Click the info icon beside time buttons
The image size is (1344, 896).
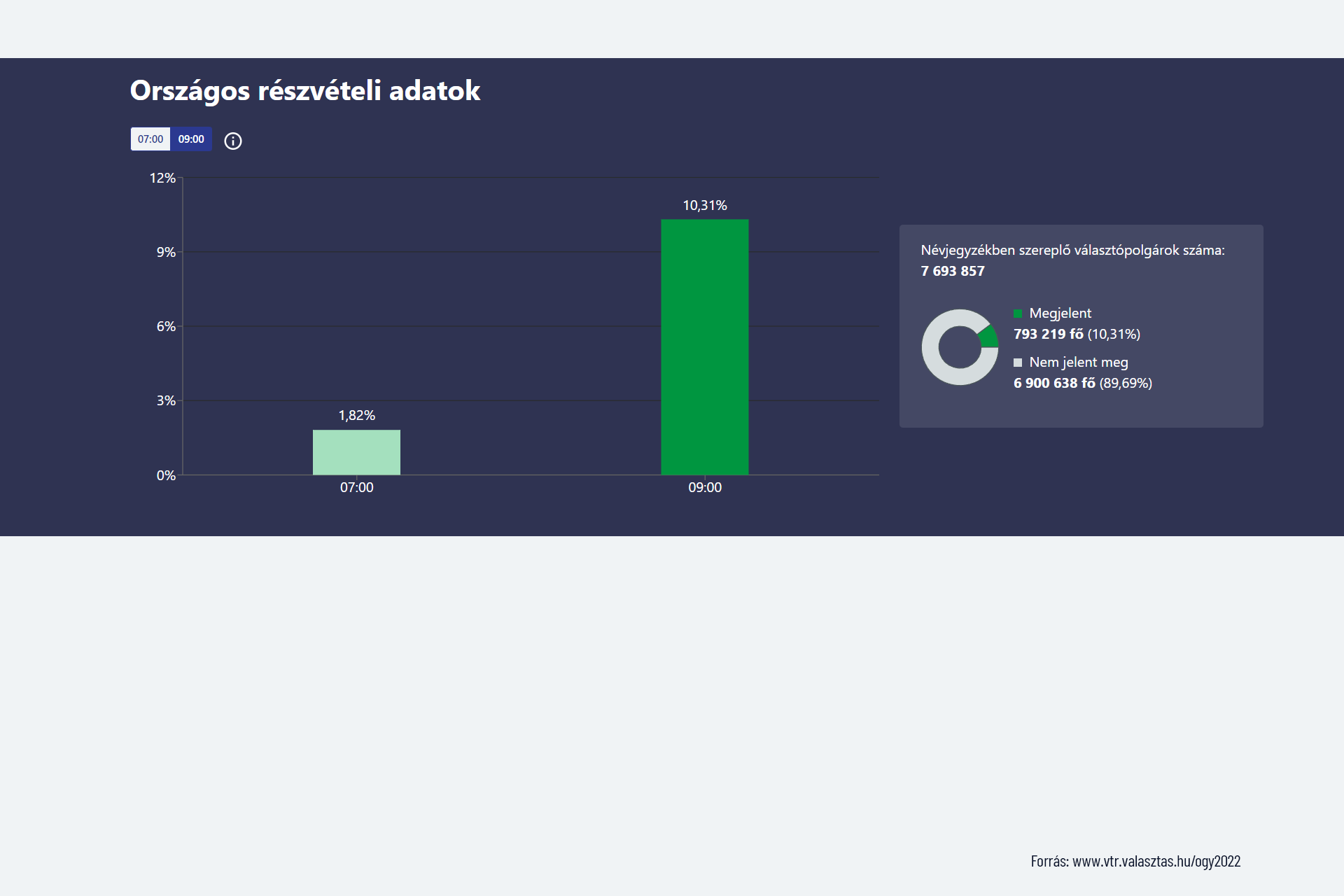coord(233,141)
